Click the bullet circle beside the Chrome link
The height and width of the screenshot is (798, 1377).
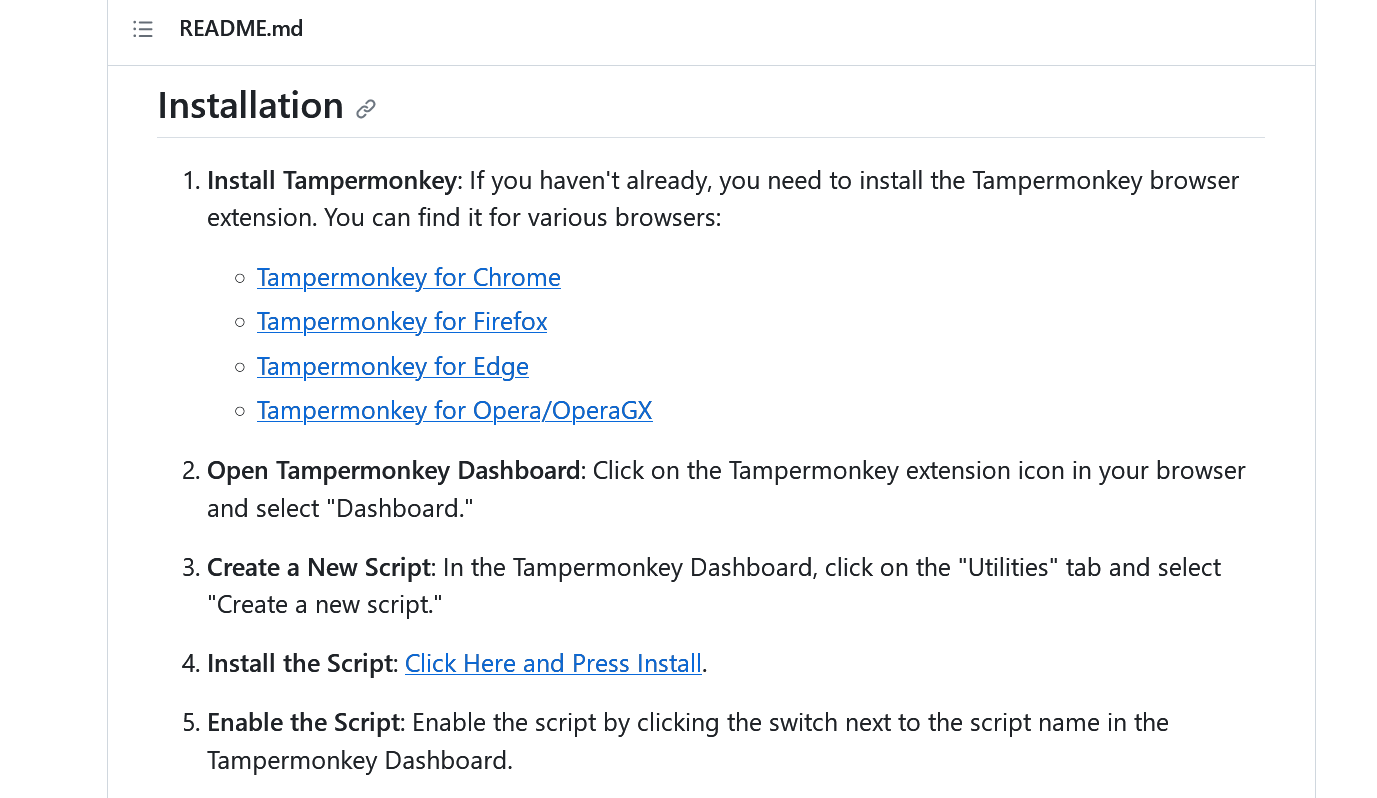tap(240, 278)
